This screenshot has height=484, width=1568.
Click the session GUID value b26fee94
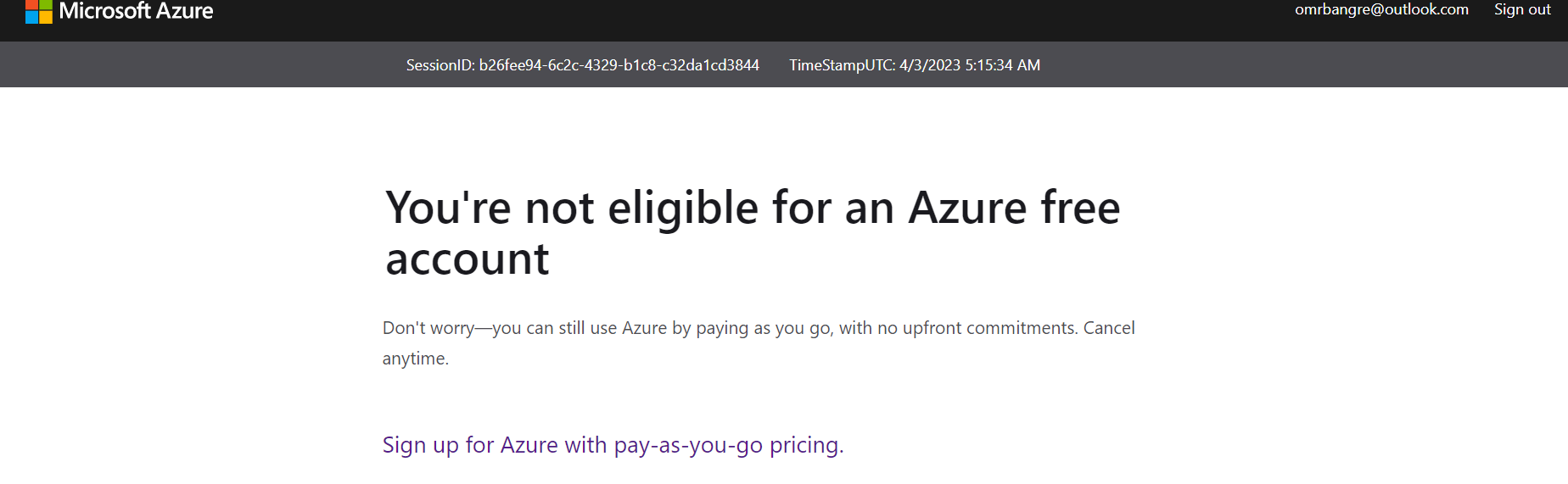coord(619,65)
